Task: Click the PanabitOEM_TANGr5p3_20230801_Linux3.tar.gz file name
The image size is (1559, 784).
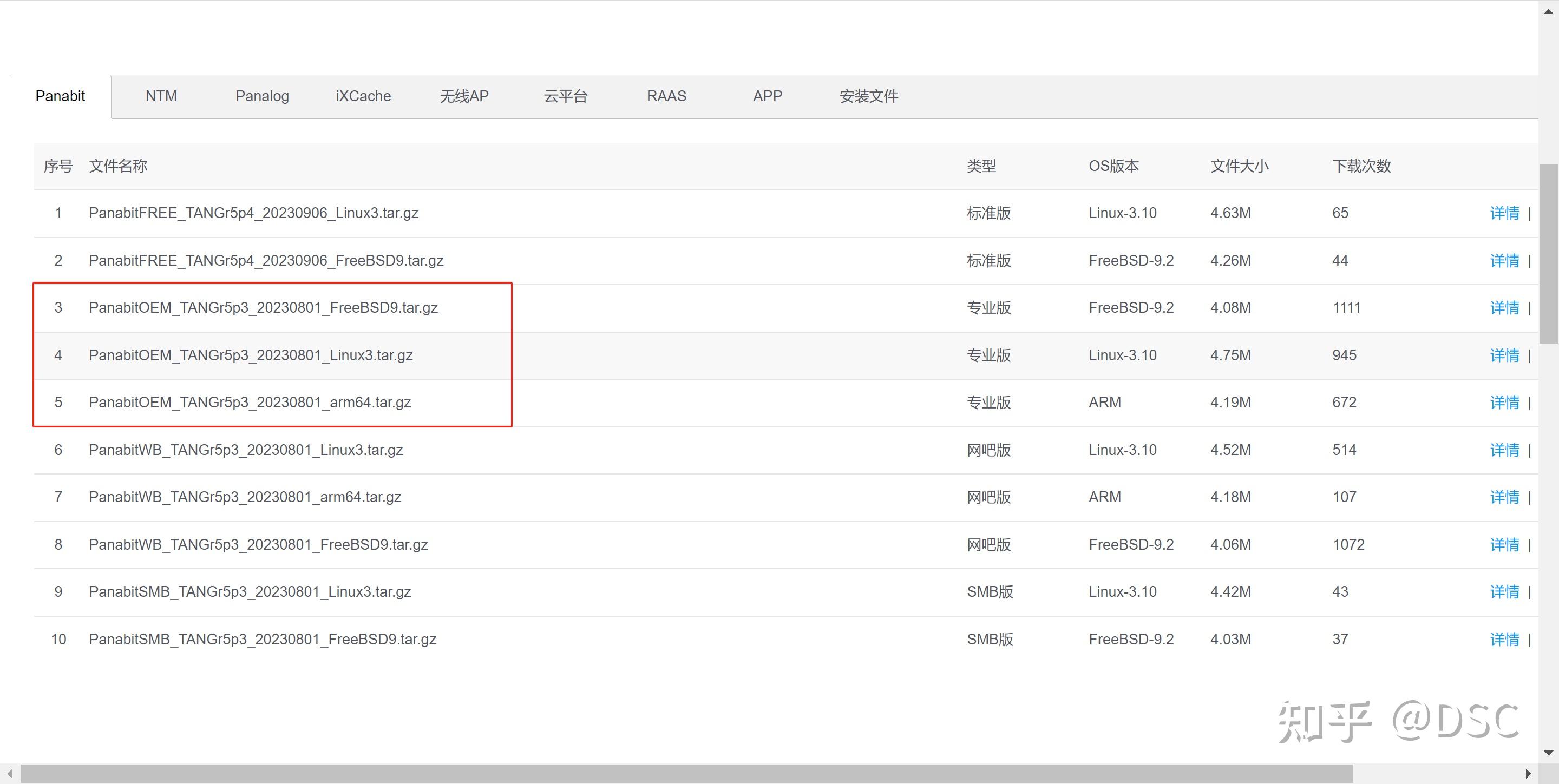Action: tap(251, 355)
